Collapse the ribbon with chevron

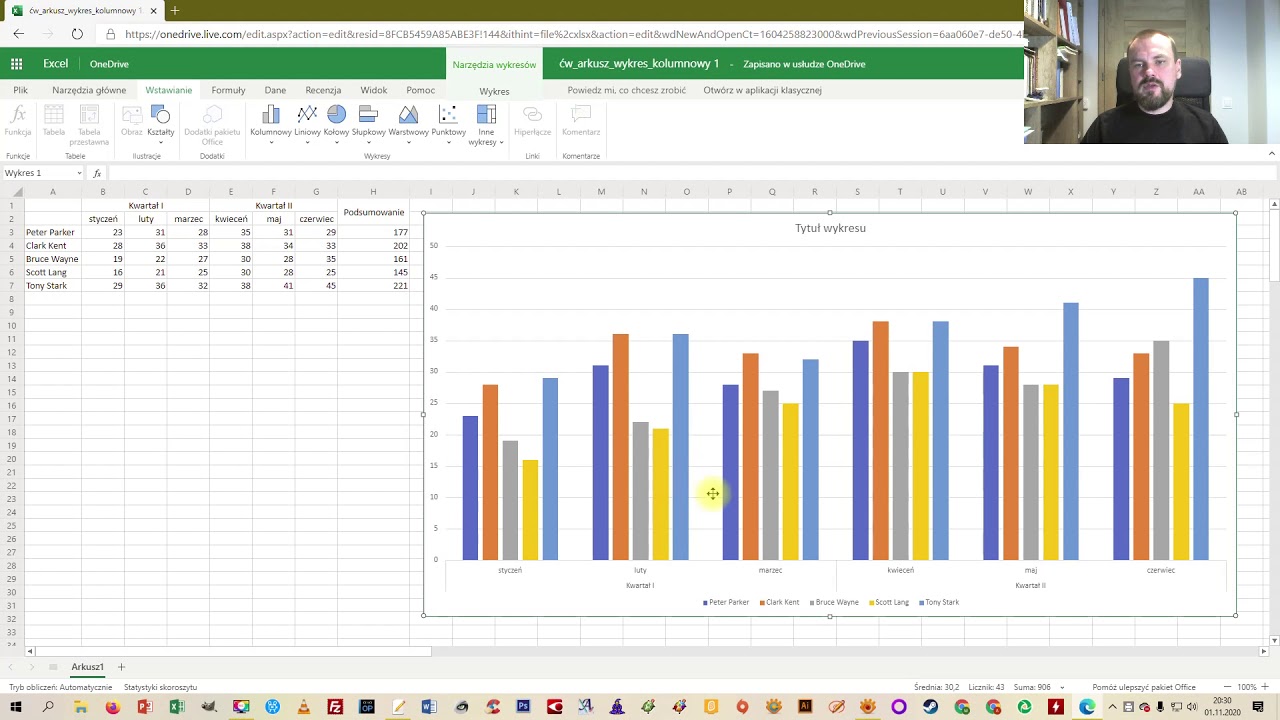(x=1271, y=154)
